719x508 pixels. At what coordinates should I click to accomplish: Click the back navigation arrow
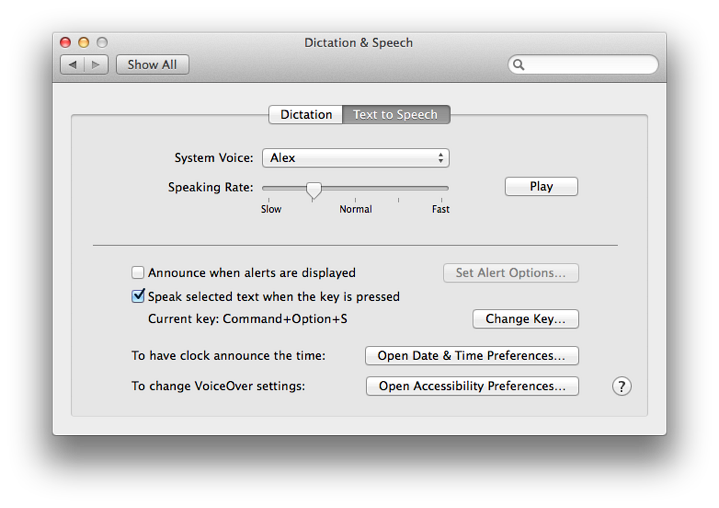tap(72, 65)
